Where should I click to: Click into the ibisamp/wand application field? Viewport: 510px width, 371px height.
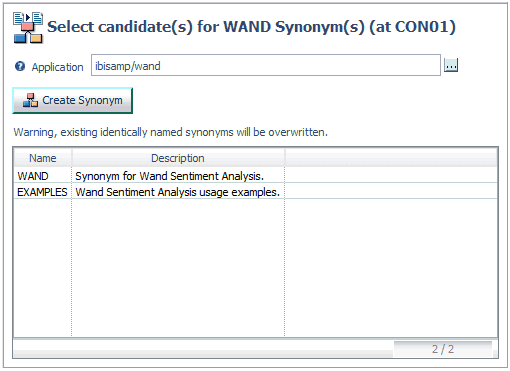pos(266,65)
